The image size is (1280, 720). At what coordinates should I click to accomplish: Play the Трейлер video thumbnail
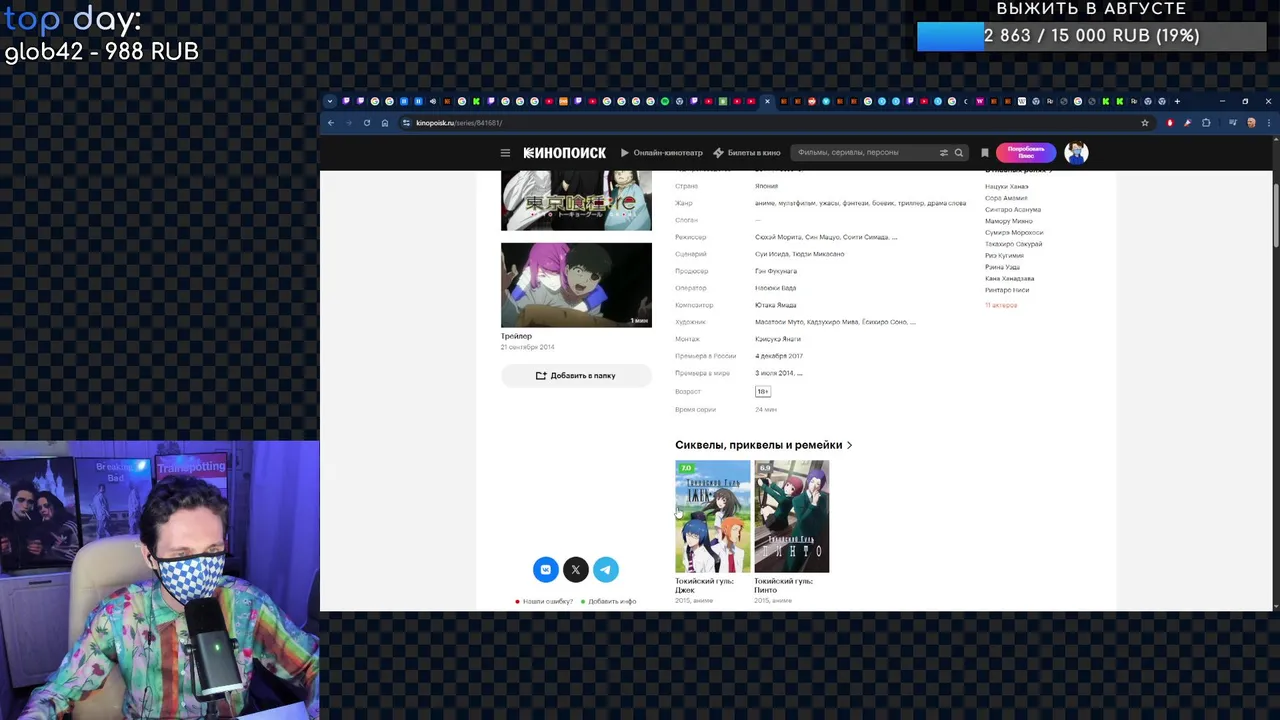(x=576, y=285)
